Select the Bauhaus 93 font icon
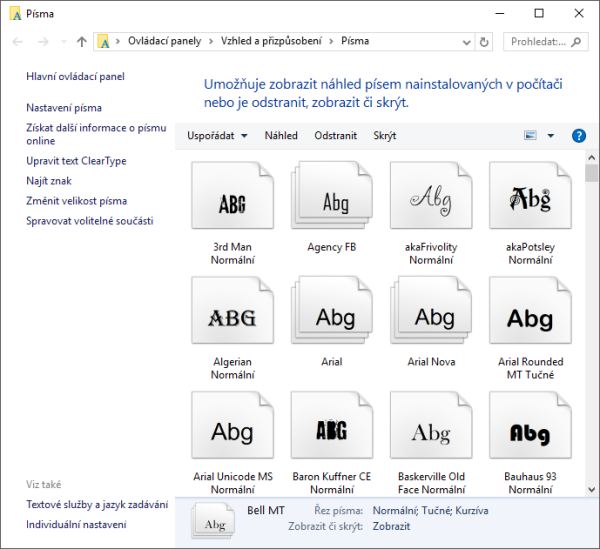The image size is (600, 549). coord(530,425)
